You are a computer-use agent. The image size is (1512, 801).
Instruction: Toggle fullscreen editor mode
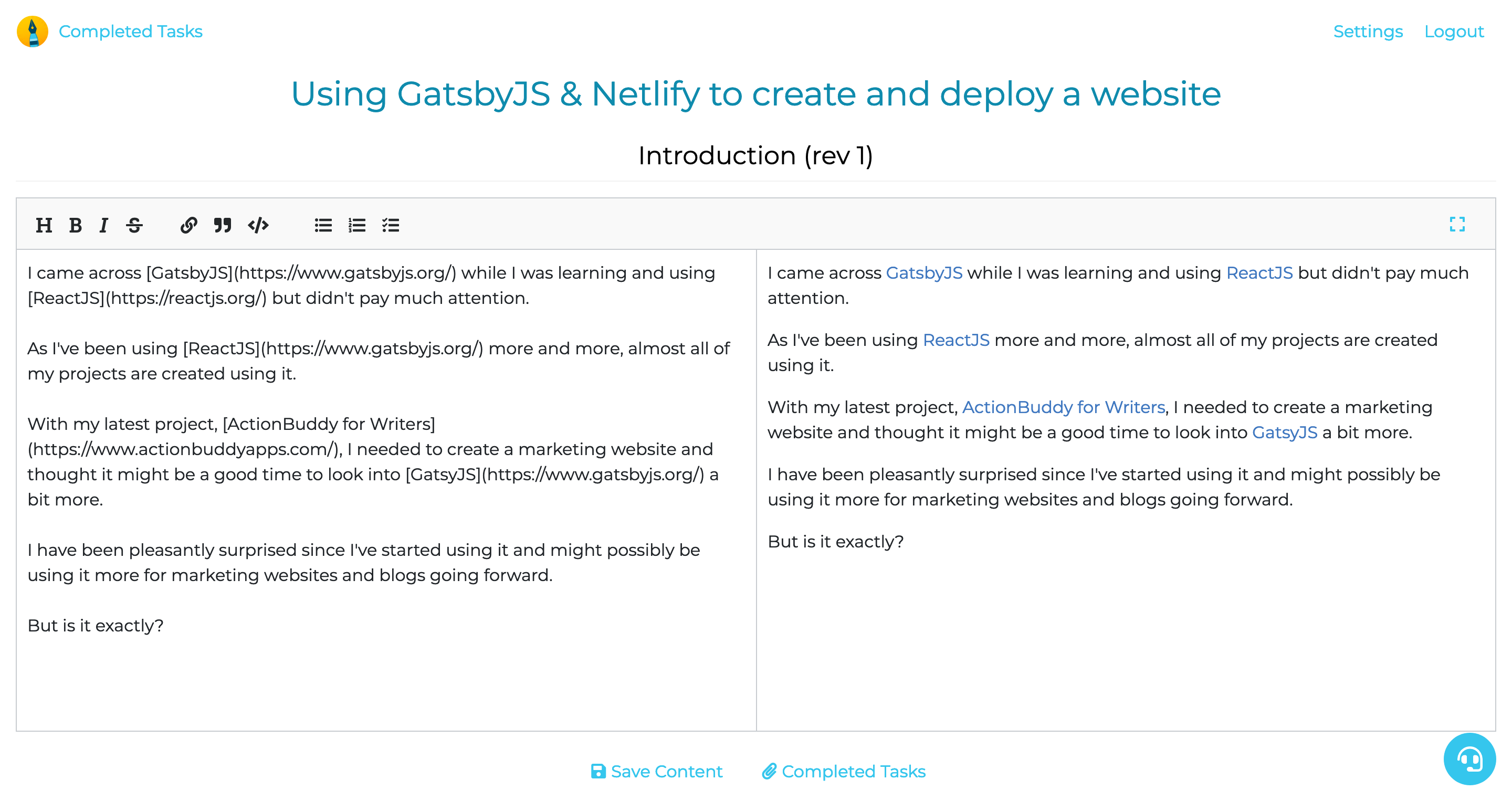tap(1457, 224)
